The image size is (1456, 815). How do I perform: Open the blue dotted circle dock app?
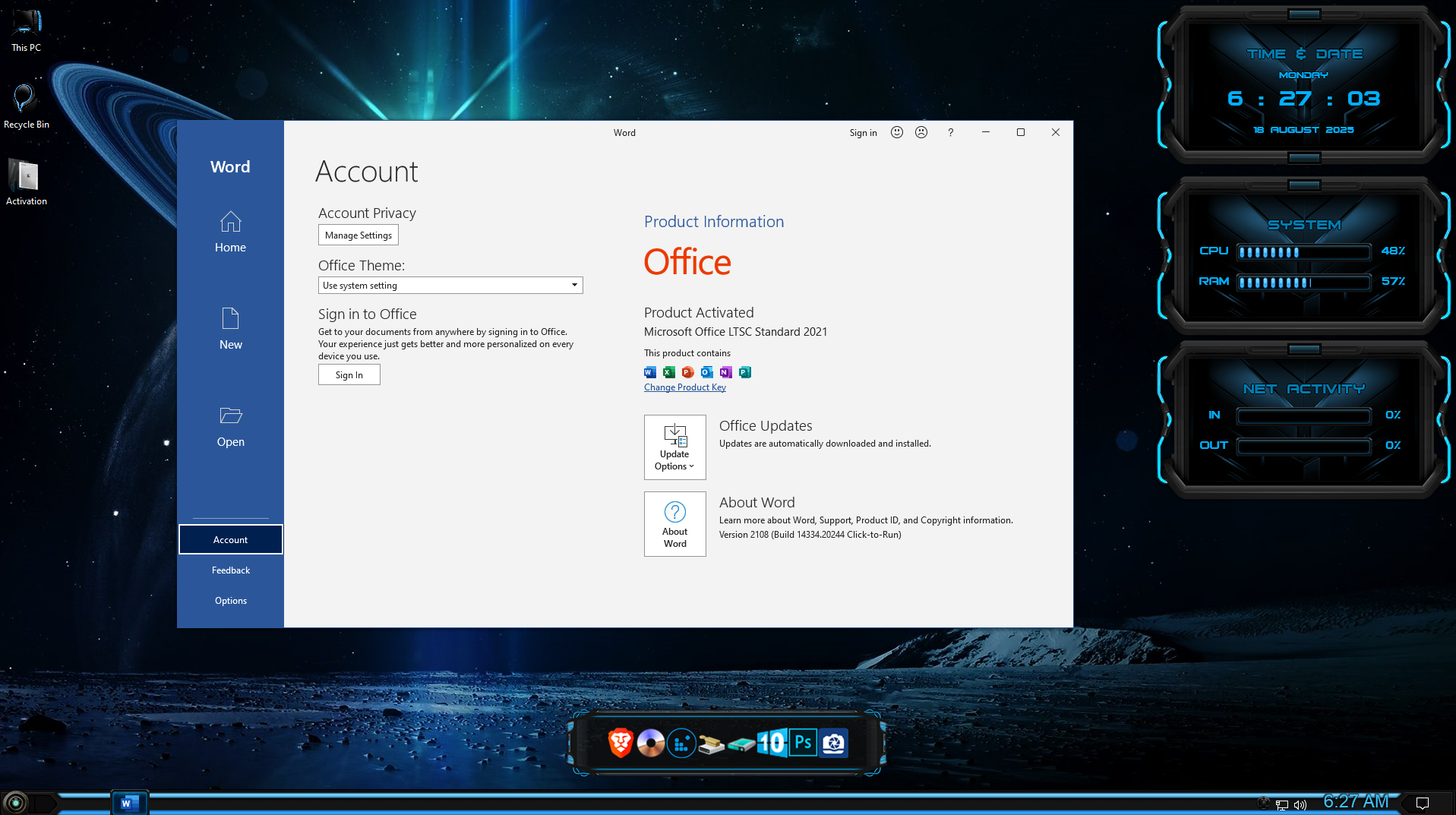(681, 743)
